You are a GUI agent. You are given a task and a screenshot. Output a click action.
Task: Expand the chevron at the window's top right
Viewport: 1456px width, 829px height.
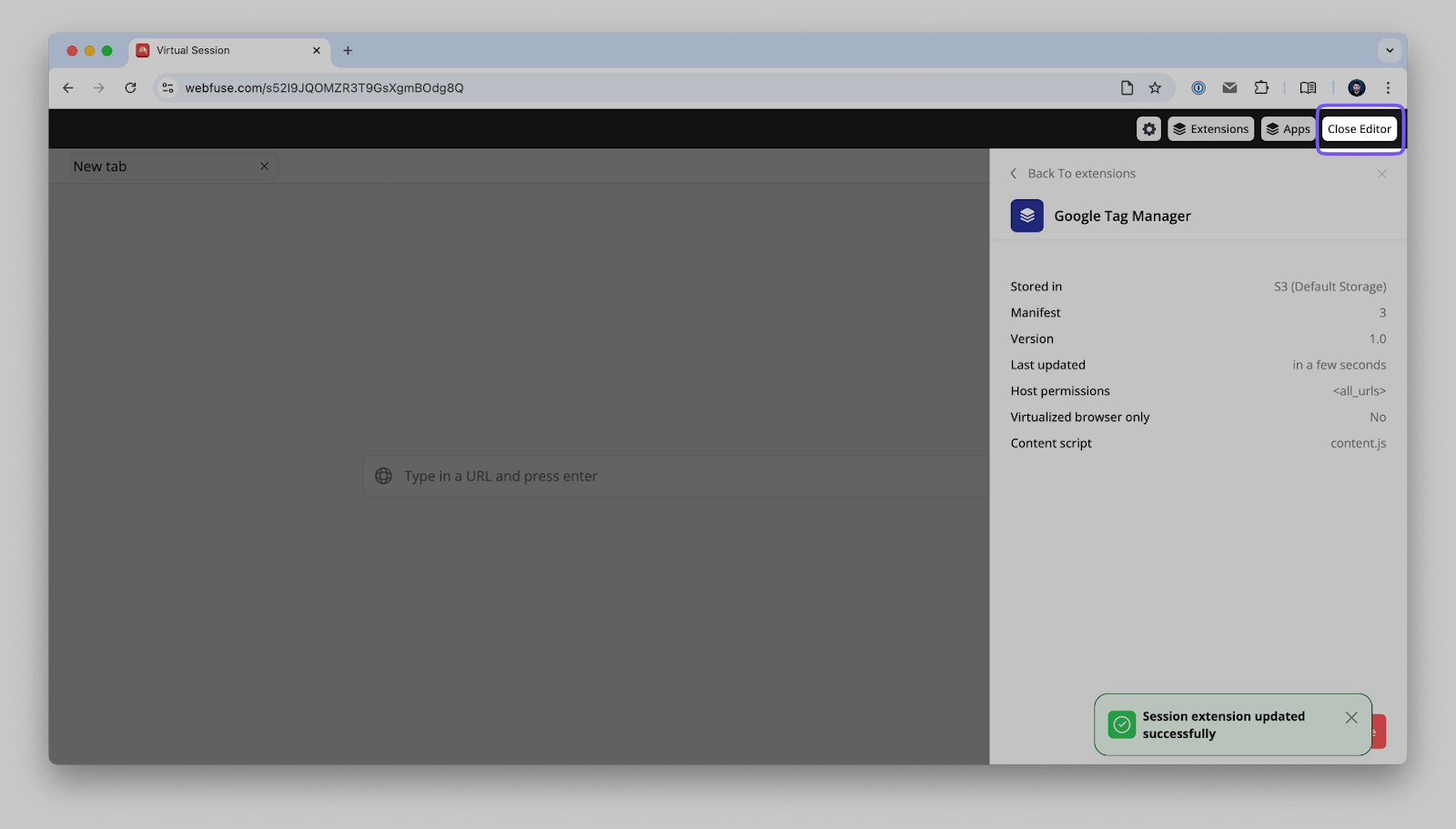1389,50
